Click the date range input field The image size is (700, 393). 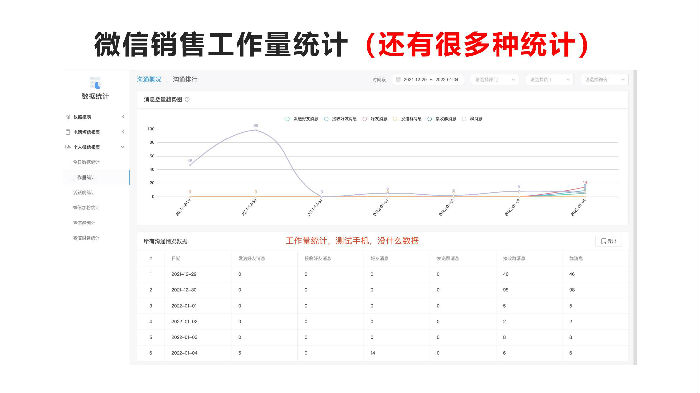(429, 79)
